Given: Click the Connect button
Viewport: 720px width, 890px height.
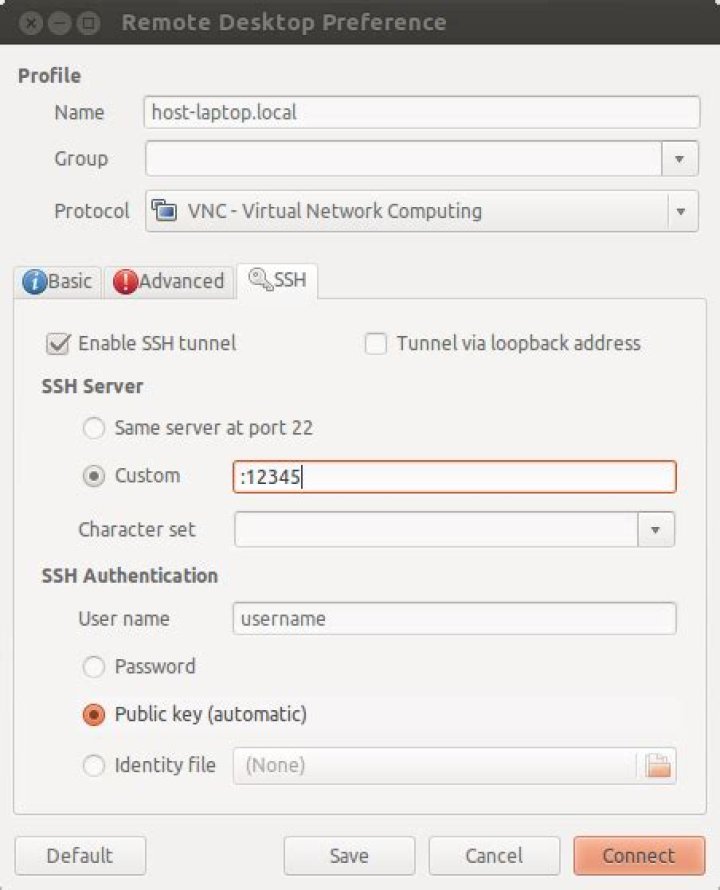Looking at the screenshot, I should pos(639,855).
